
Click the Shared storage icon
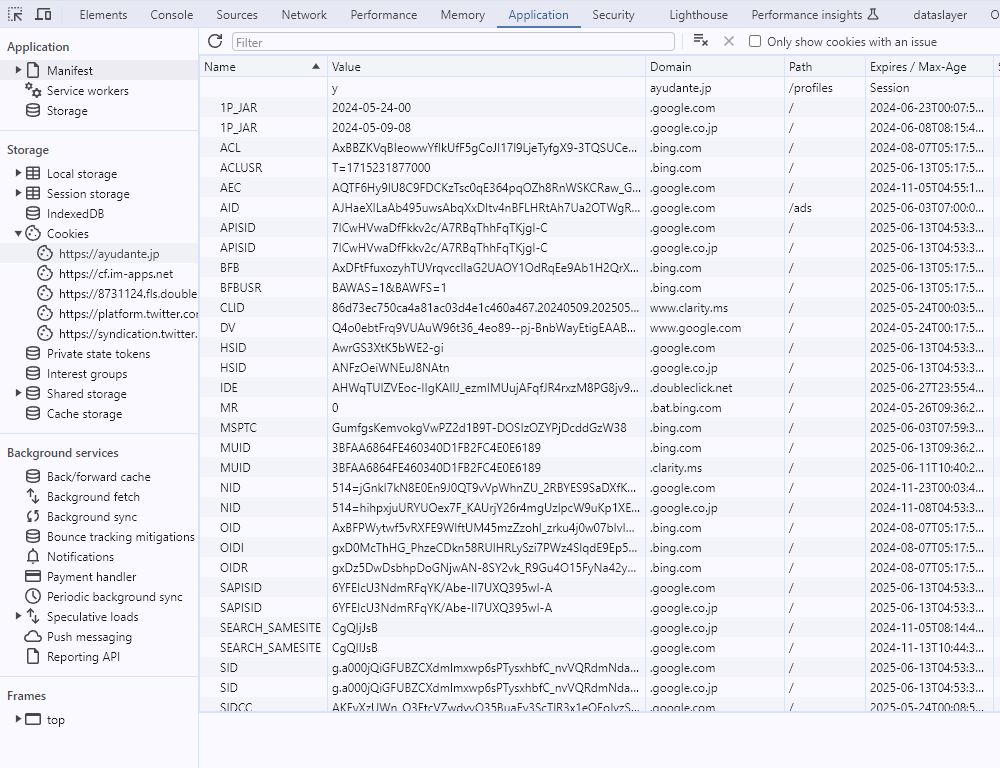[33, 394]
